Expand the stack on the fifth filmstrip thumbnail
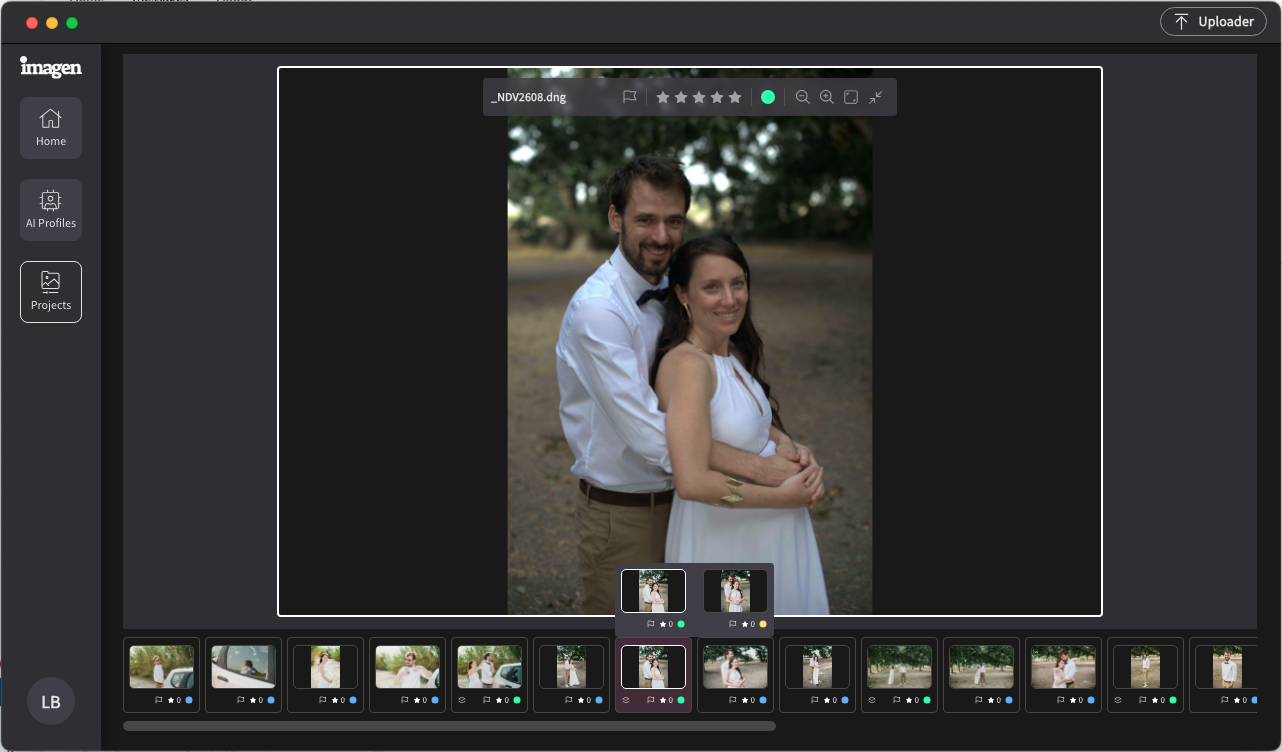 coord(461,700)
